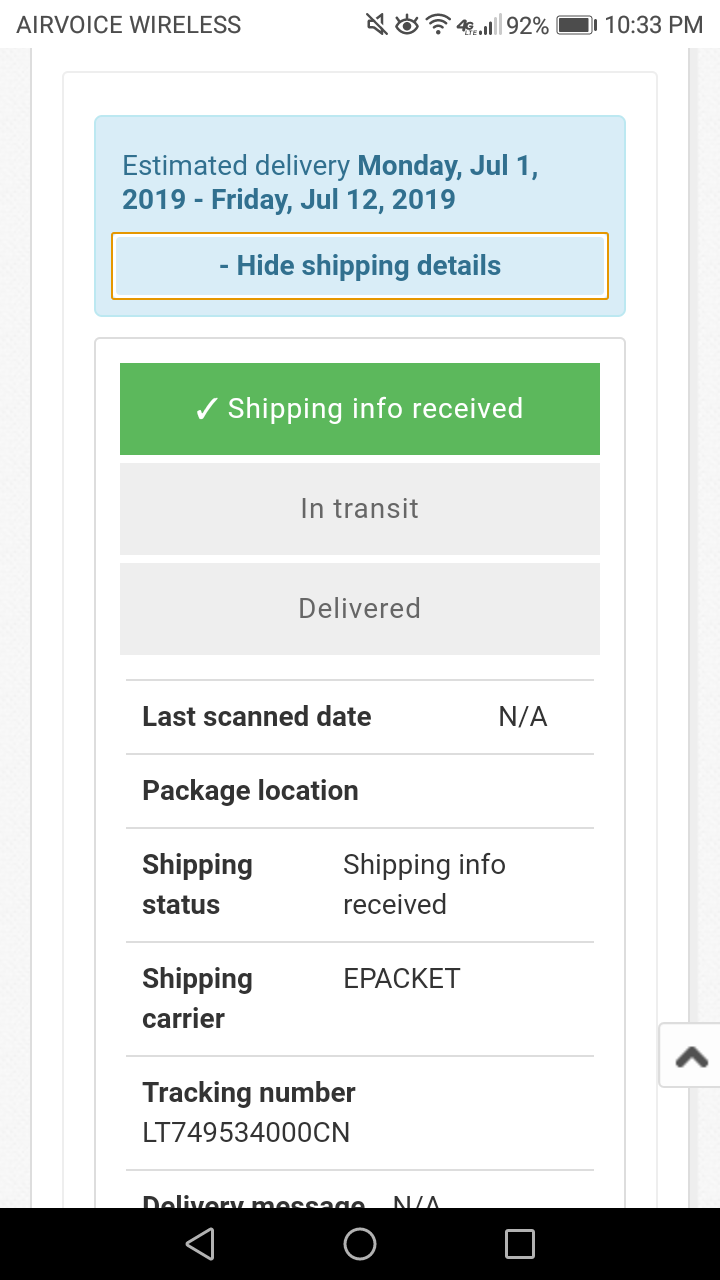Viewport: 720px width, 1280px height.
Task: Tap the scroll-to-top chevron arrow
Action: click(x=691, y=1056)
